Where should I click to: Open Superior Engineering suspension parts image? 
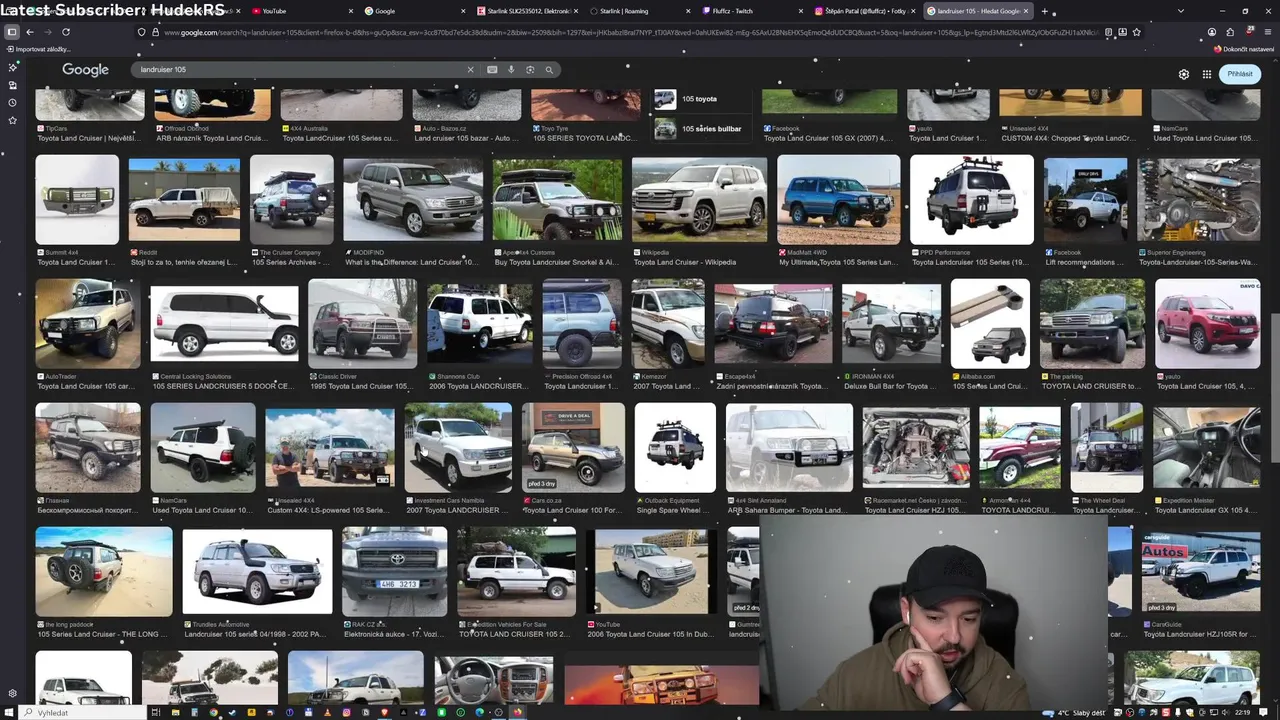pos(1198,200)
